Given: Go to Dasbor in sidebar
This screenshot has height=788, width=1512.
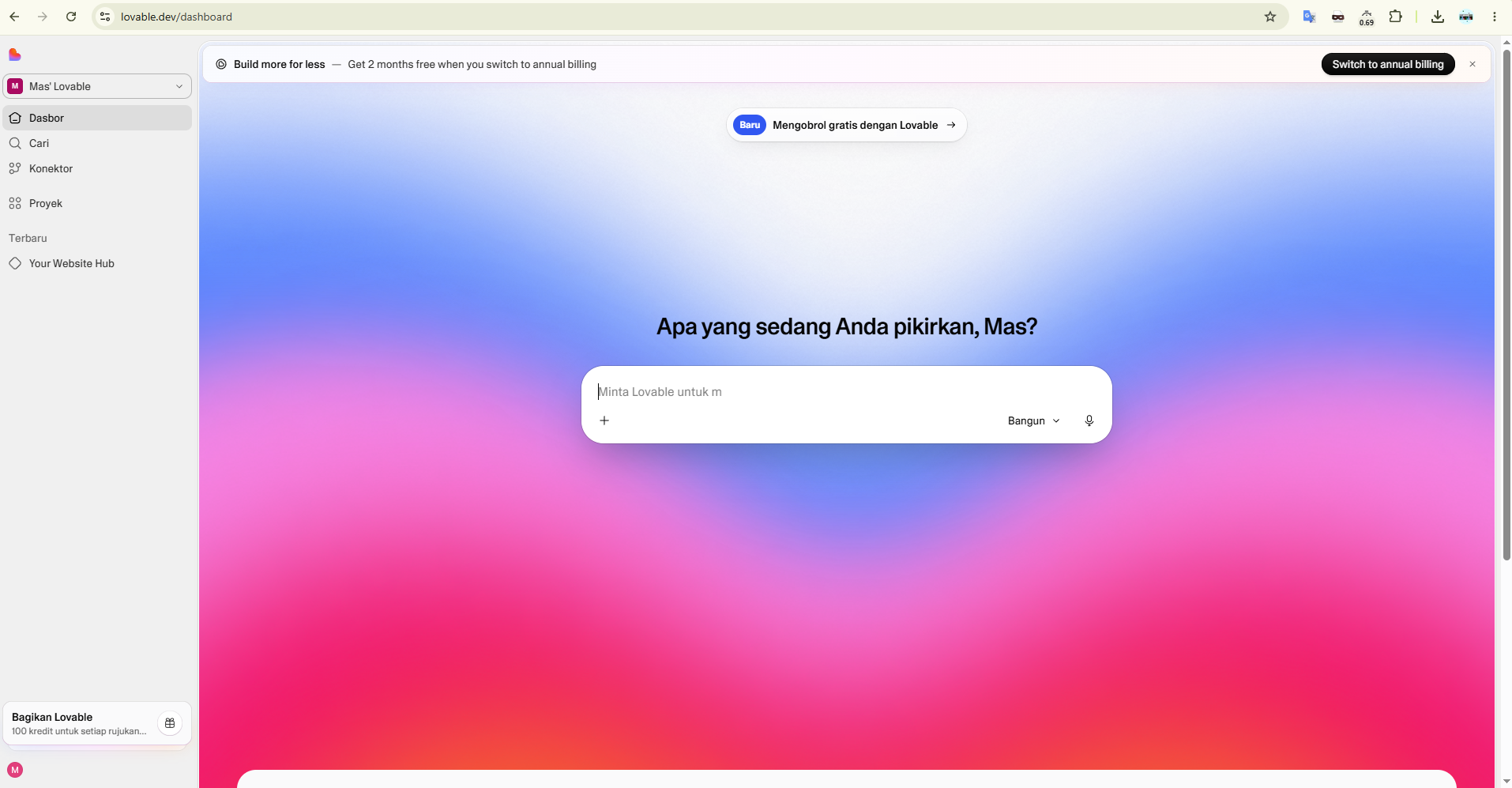Looking at the screenshot, I should [97, 118].
